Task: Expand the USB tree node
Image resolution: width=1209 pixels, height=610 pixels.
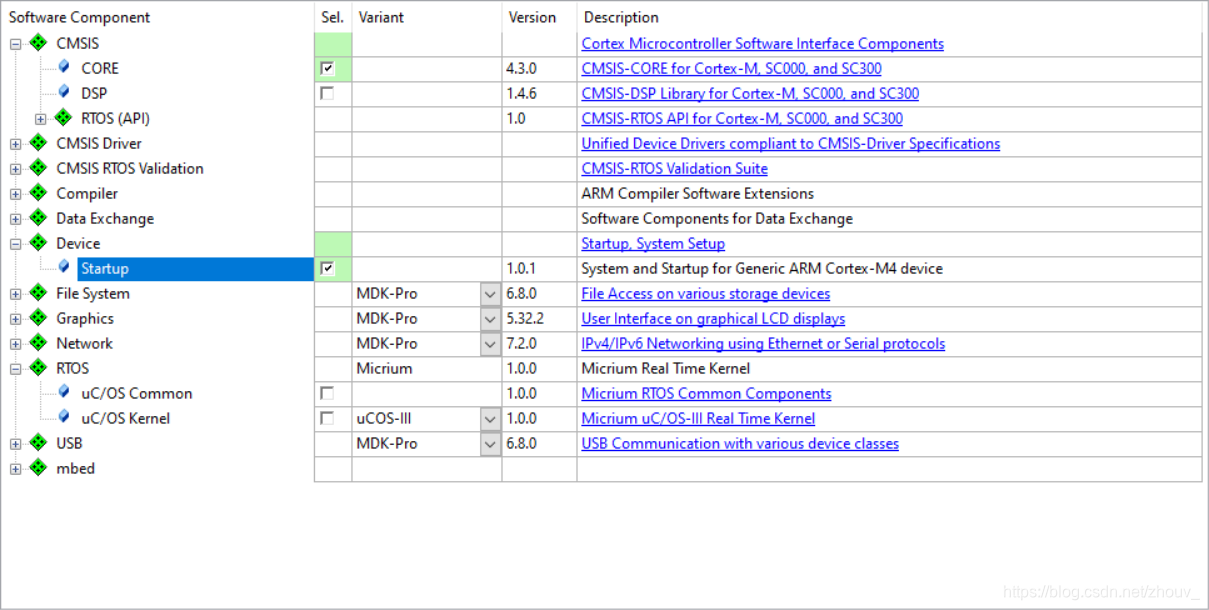Action: tap(16, 444)
